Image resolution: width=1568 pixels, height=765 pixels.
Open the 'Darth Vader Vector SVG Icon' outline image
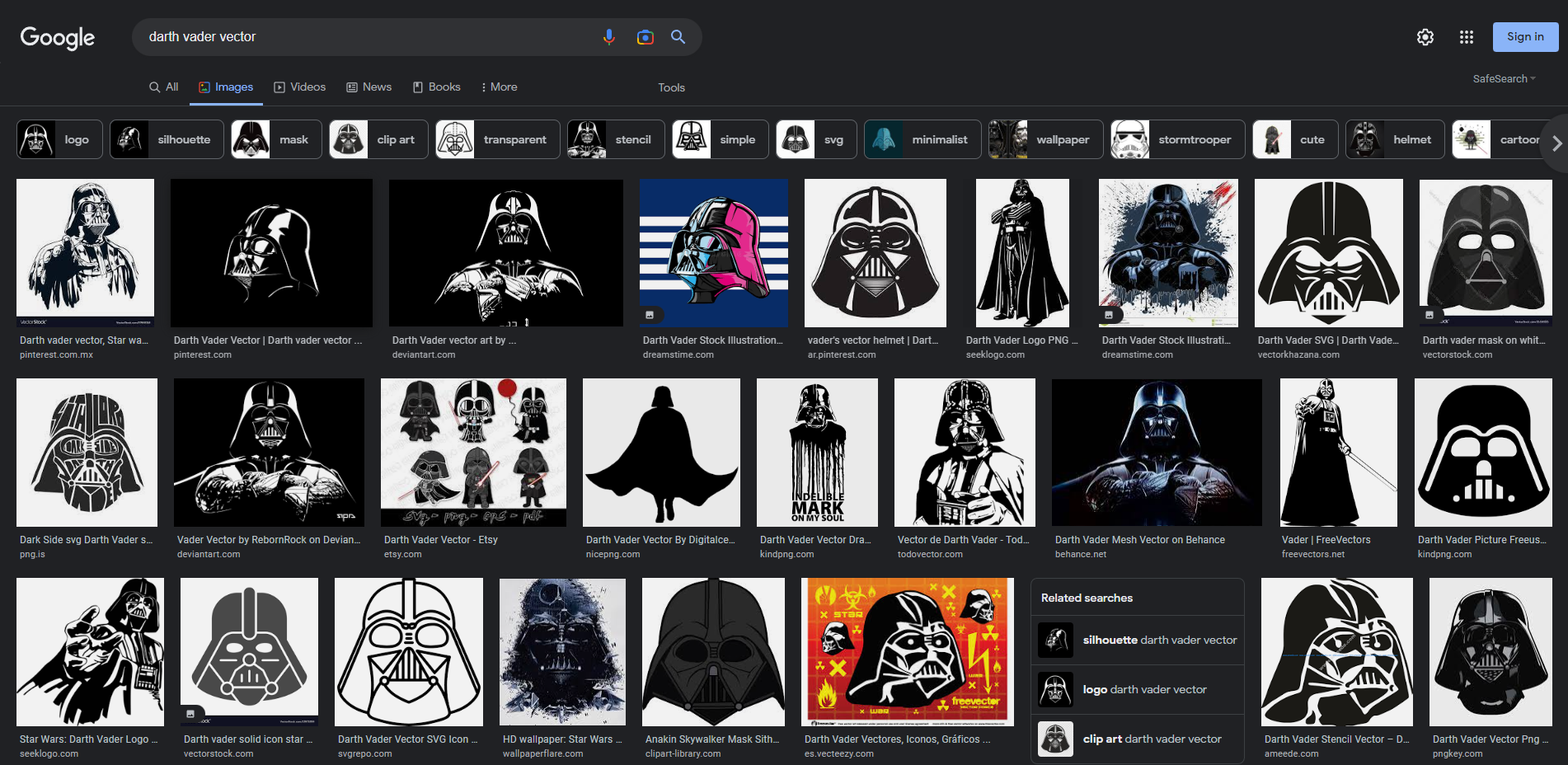pyautogui.click(x=409, y=652)
